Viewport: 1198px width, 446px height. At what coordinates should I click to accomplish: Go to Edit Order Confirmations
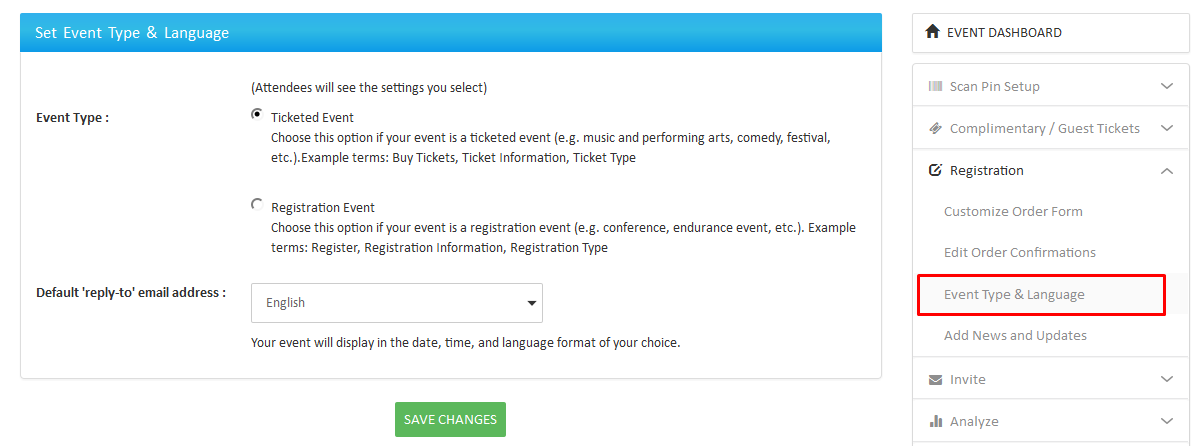[1019, 252]
